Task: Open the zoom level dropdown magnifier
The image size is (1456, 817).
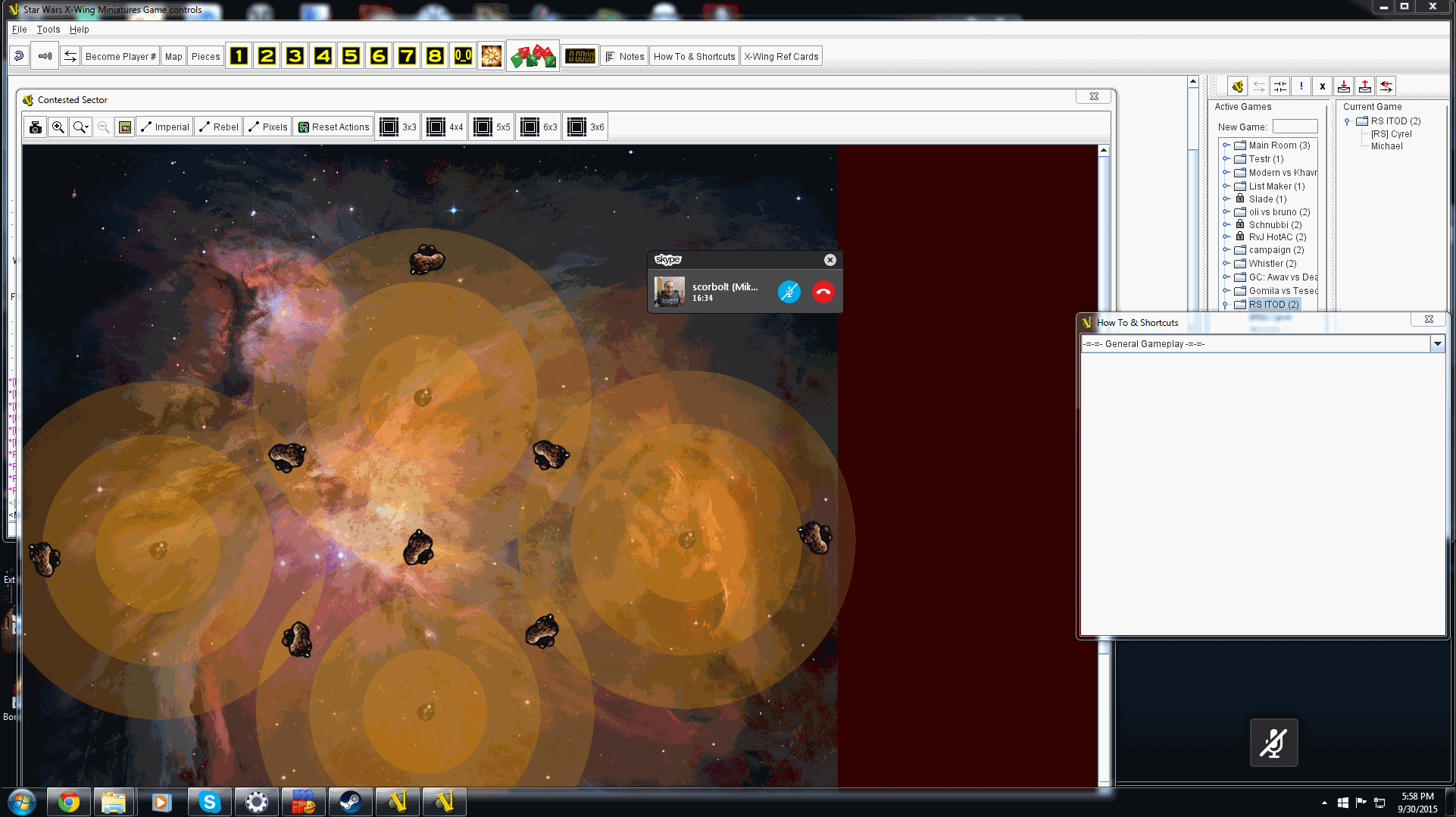Action: (x=81, y=127)
